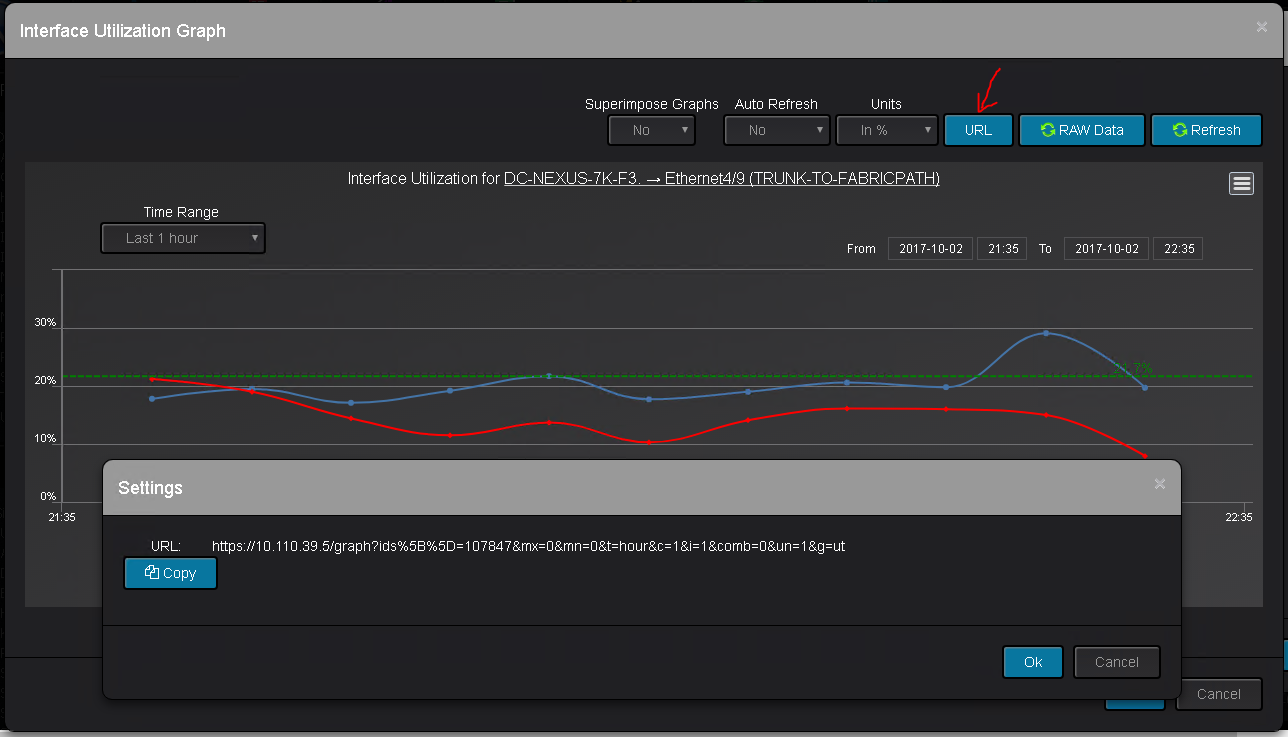Click the 20% y-axis label
The image size is (1288, 737).
point(46,381)
